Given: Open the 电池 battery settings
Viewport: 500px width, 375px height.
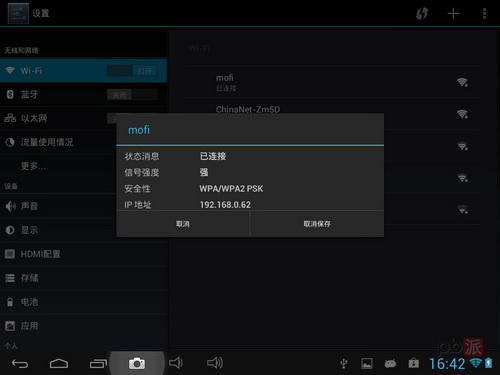Looking at the screenshot, I should [83, 302].
